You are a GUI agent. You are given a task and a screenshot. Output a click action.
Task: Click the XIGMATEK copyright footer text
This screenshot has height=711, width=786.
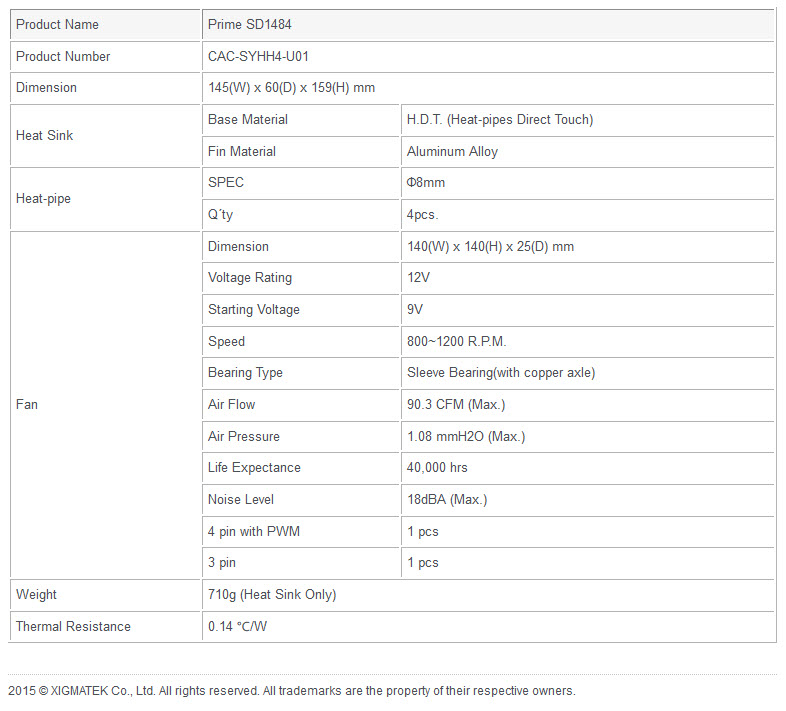292,691
